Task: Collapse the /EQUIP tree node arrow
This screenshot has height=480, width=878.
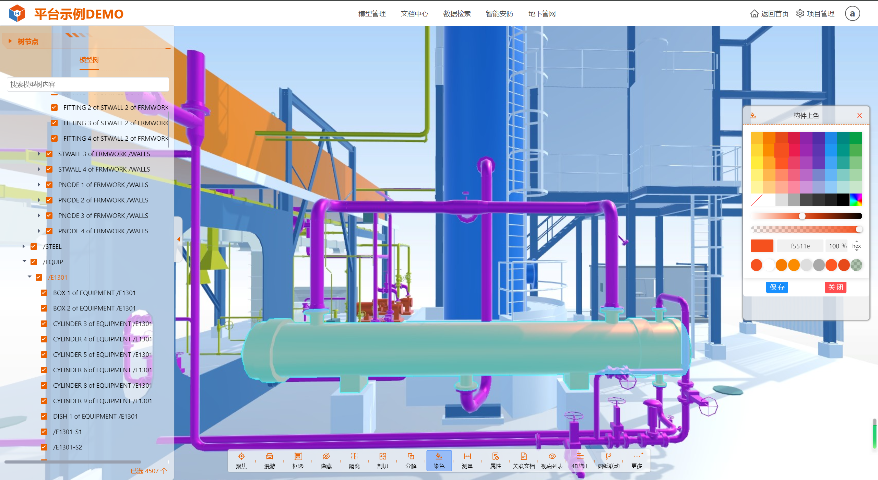Action: (x=23, y=262)
